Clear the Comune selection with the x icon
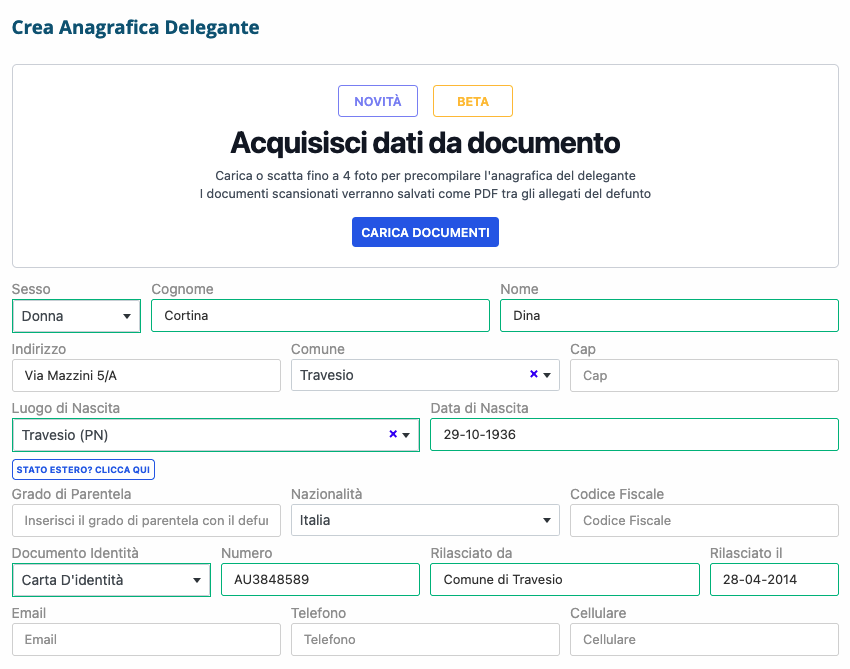This screenshot has width=850, height=669. [x=533, y=375]
